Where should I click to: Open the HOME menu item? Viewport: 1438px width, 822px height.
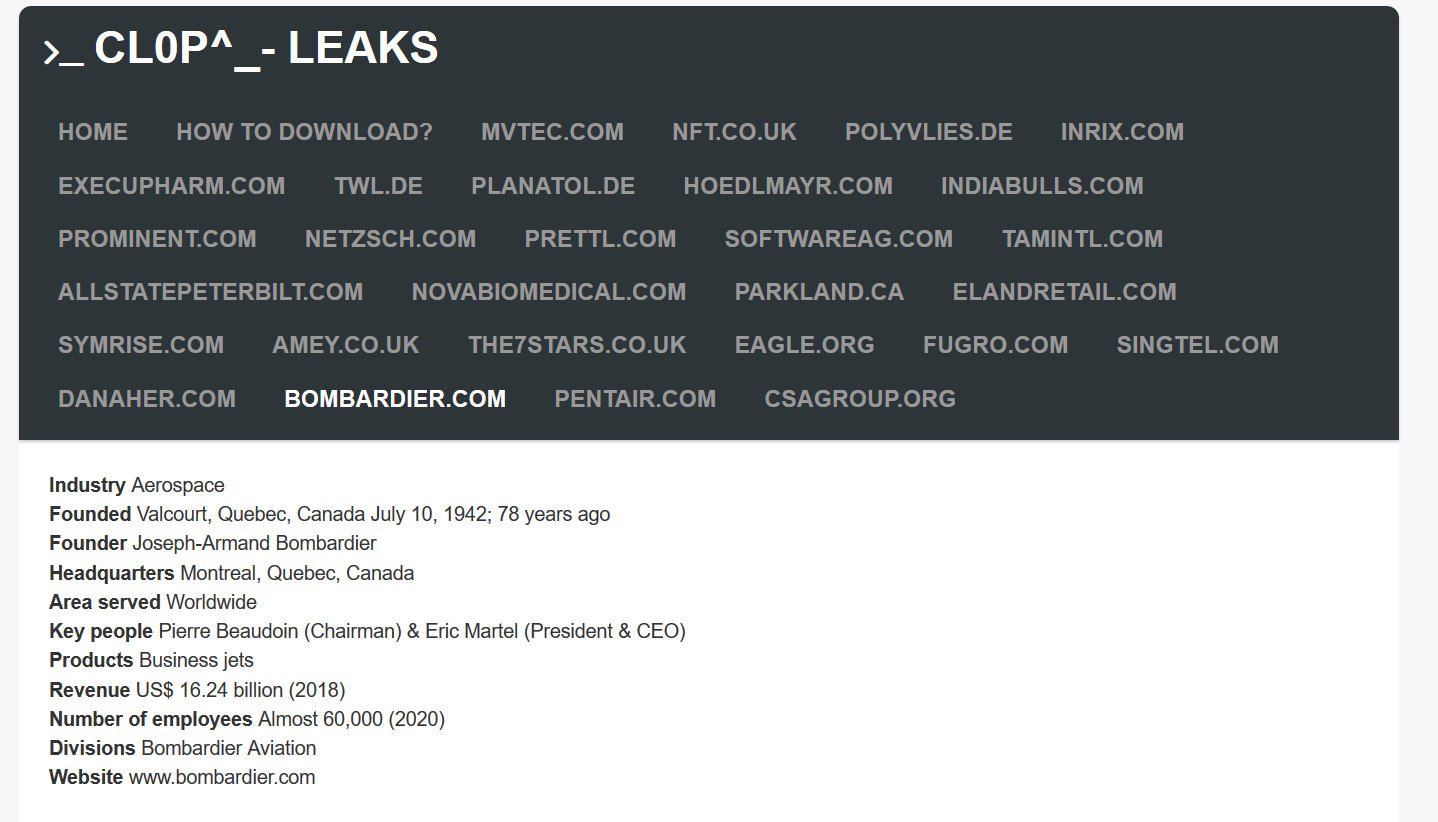93,132
